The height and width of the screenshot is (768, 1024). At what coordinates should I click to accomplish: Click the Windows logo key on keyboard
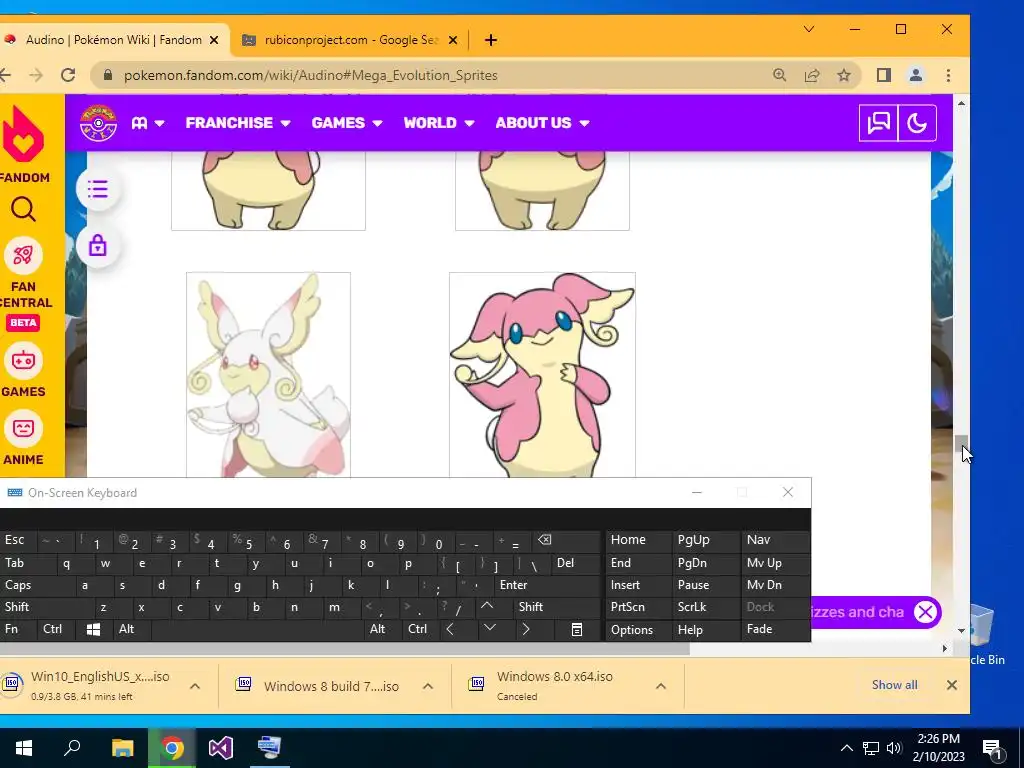click(93, 630)
